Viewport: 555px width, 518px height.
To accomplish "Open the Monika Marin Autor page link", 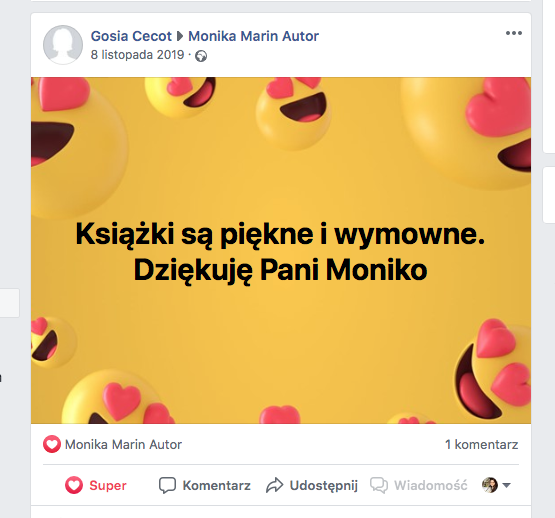I will coord(253,36).
